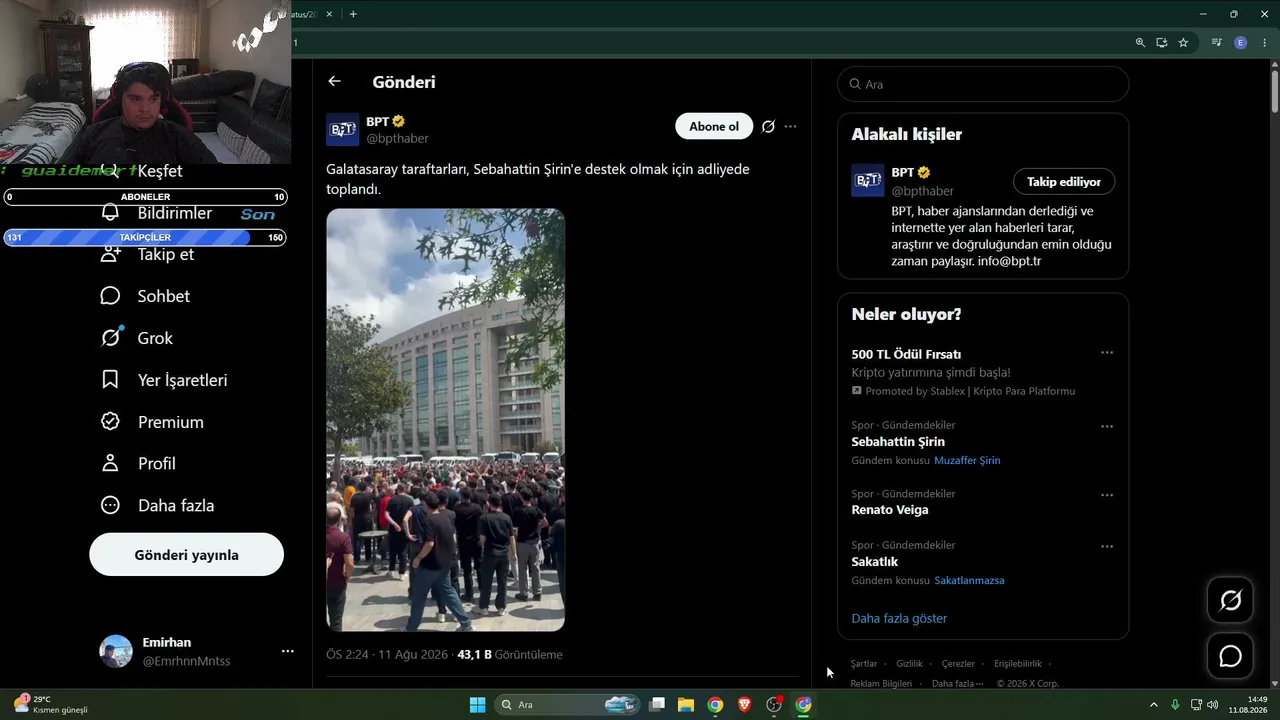Open the BPT avatar in Alakalı kişiler
Viewport: 1280px width, 720px height.
coord(868,180)
